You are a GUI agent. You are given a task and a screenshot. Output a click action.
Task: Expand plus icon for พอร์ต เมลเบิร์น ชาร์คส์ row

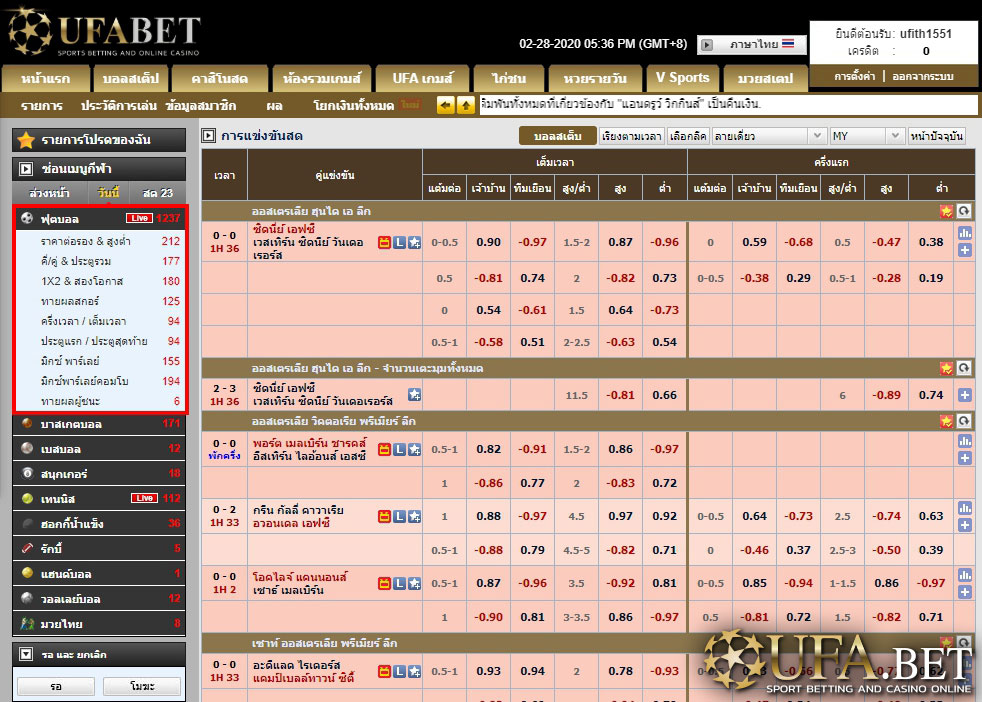point(964,458)
